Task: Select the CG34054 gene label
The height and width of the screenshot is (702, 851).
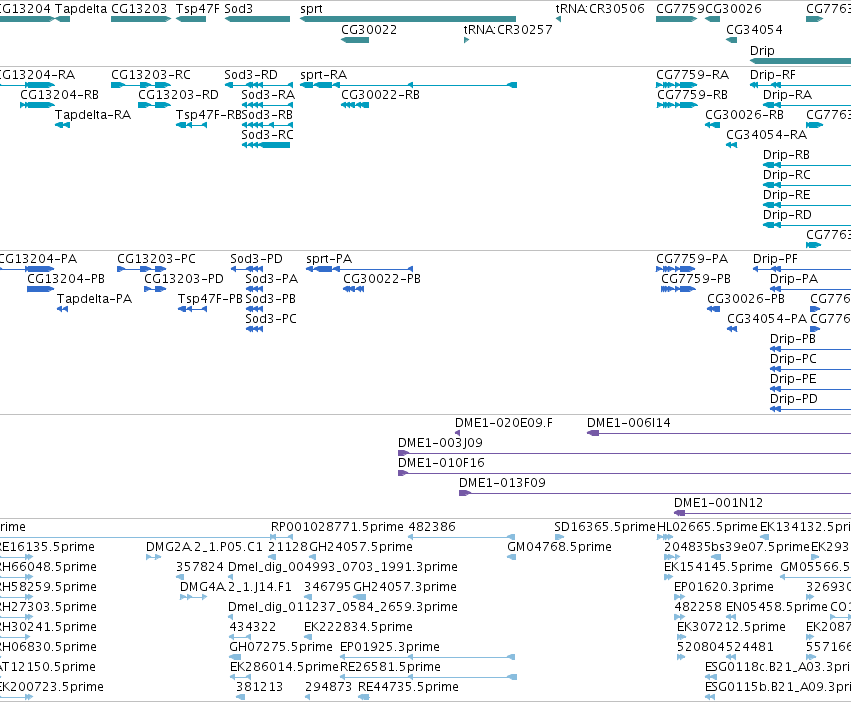Action: [754, 30]
